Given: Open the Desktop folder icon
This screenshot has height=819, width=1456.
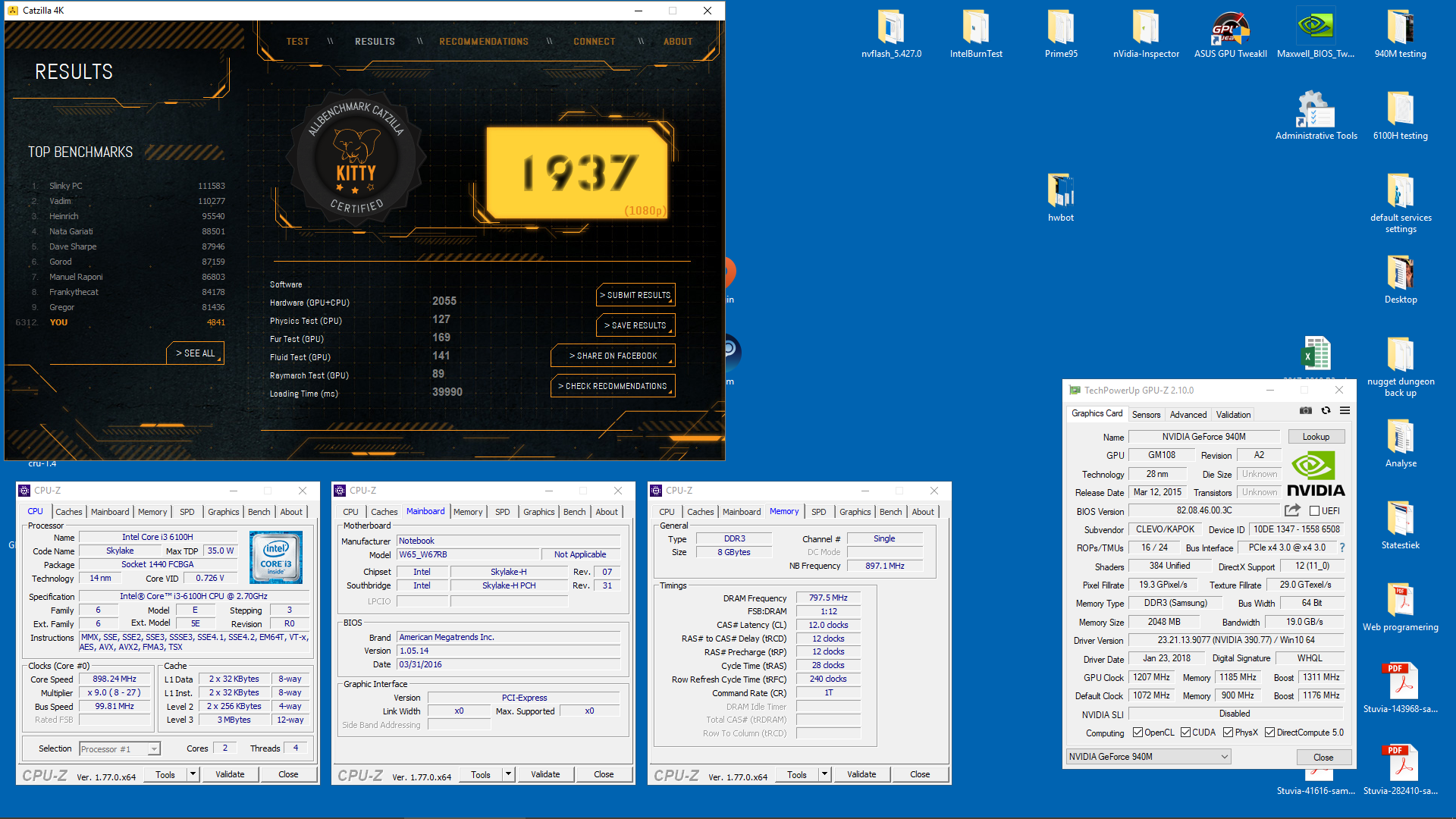Looking at the screenshot, I should coord(1400,280).
